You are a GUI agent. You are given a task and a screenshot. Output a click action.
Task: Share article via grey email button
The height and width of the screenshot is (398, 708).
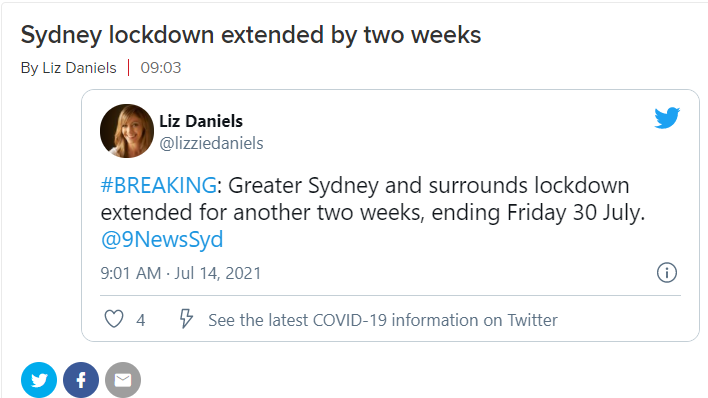pyautogui.click(x=123, y=380)
